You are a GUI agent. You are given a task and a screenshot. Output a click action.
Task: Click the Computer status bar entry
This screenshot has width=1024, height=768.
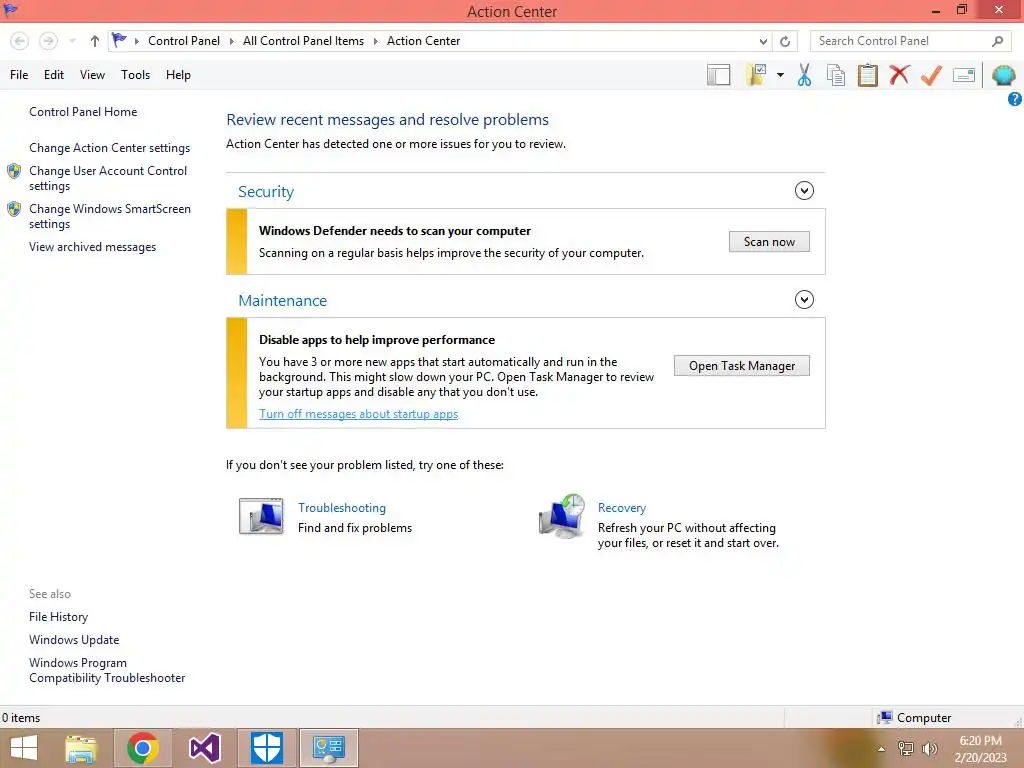tap(914, 718)
